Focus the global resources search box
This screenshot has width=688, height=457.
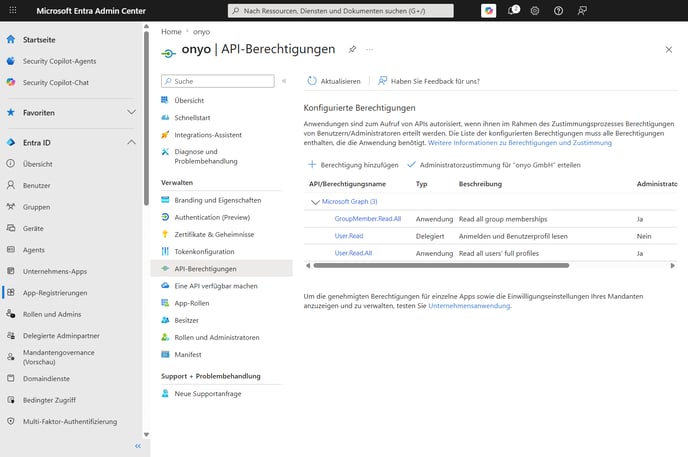340,11
